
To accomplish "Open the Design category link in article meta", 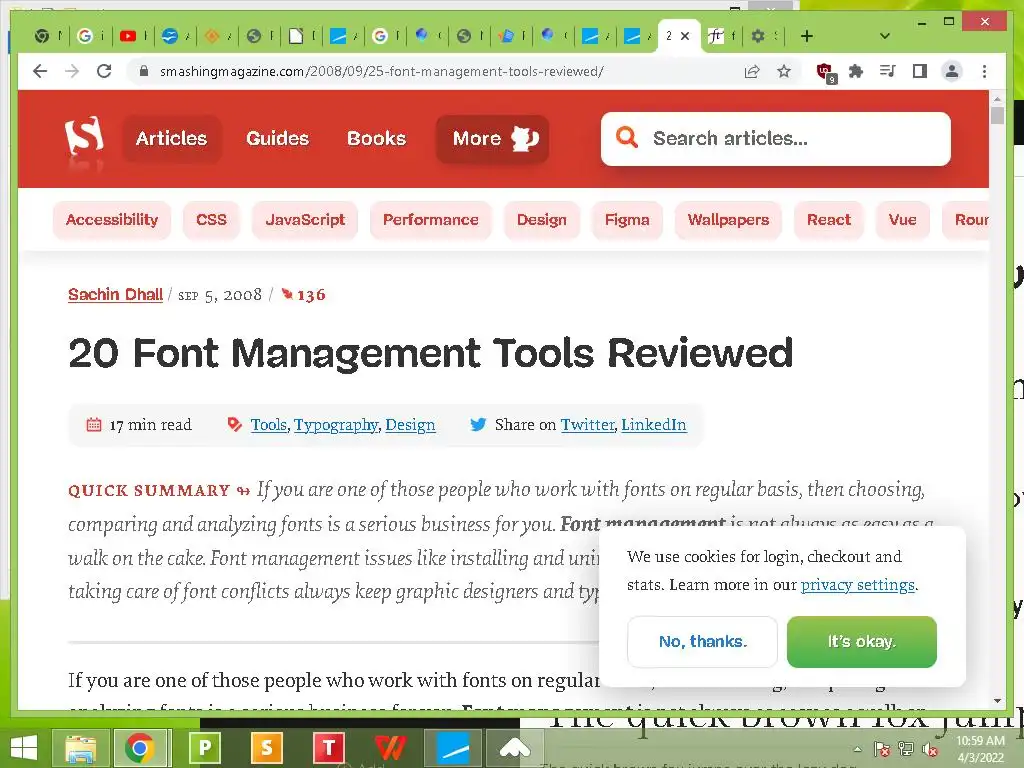I will pos(410,425).
